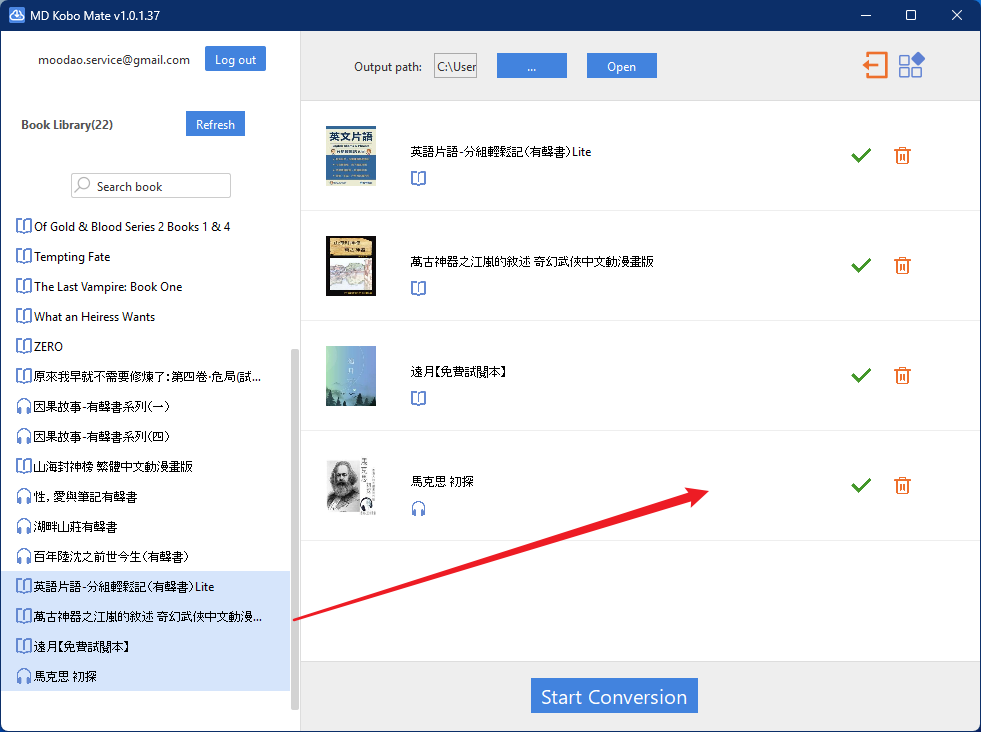Open the output folder with Open button
Viewport: 981px width, 732px height.
click(621, 66)
